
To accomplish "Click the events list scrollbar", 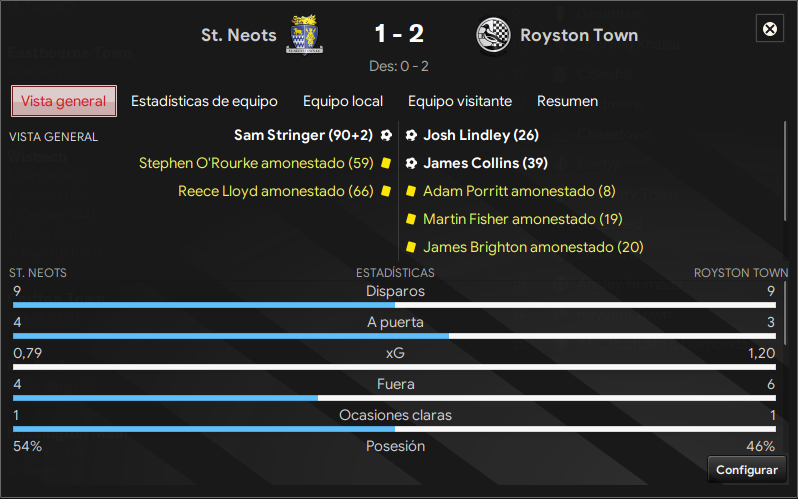I will (785, 171).
